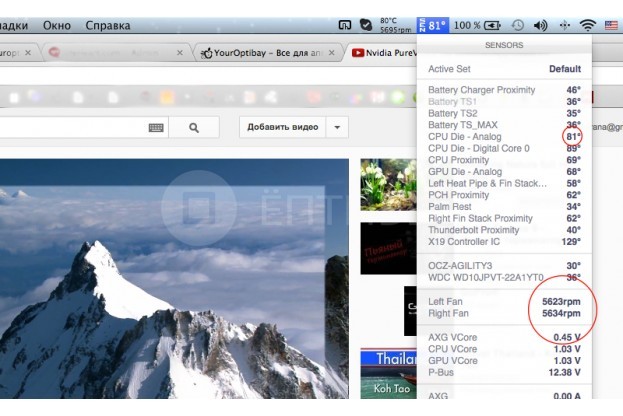
Task: Open the white flowers video thumbnail
Action: (389, 185)
